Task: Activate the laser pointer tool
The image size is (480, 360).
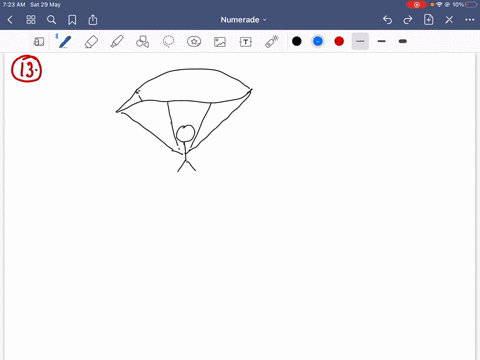Action: coord(272,42)
